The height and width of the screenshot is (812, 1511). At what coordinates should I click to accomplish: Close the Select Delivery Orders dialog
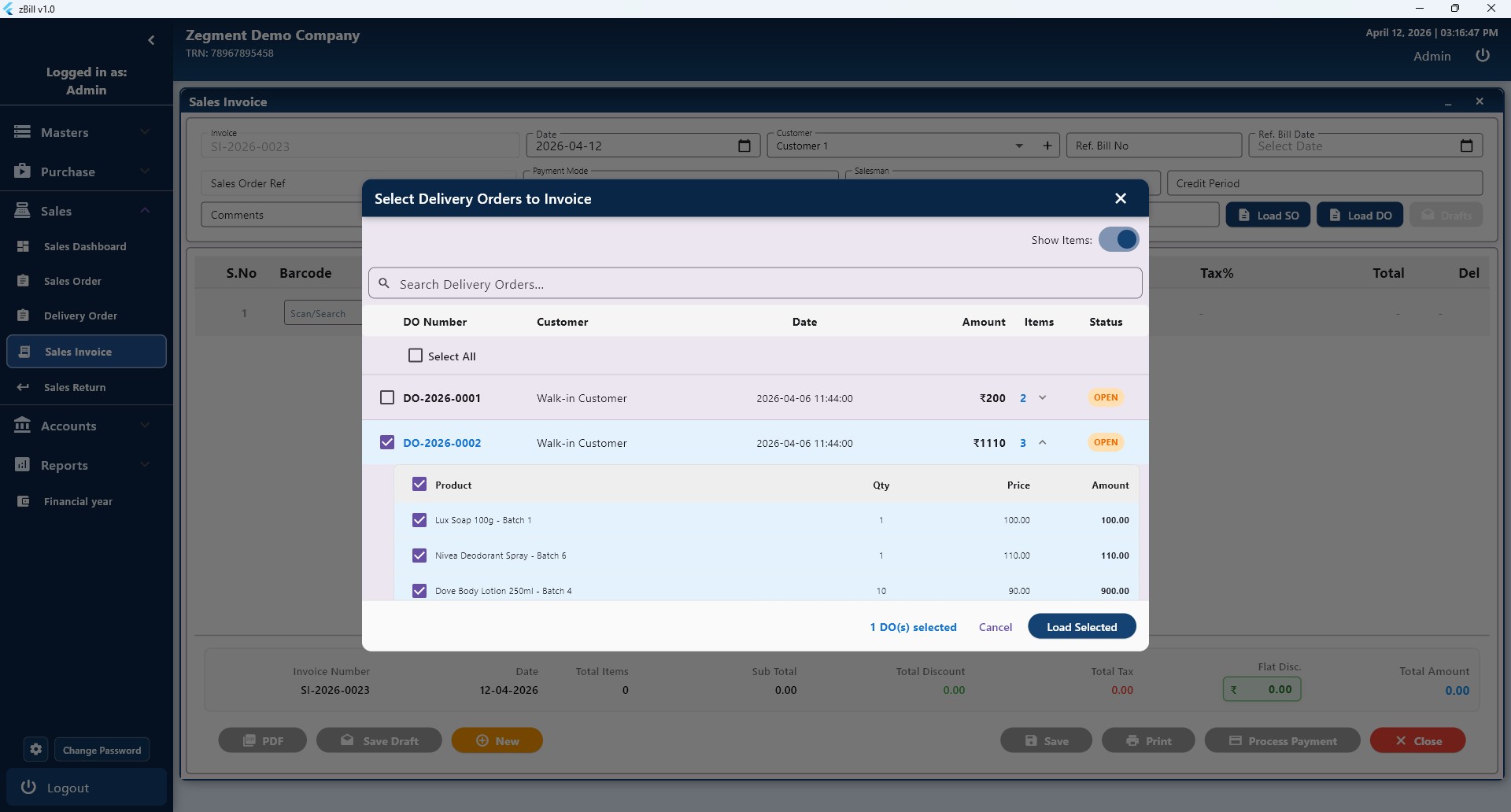click(1121, 198)
